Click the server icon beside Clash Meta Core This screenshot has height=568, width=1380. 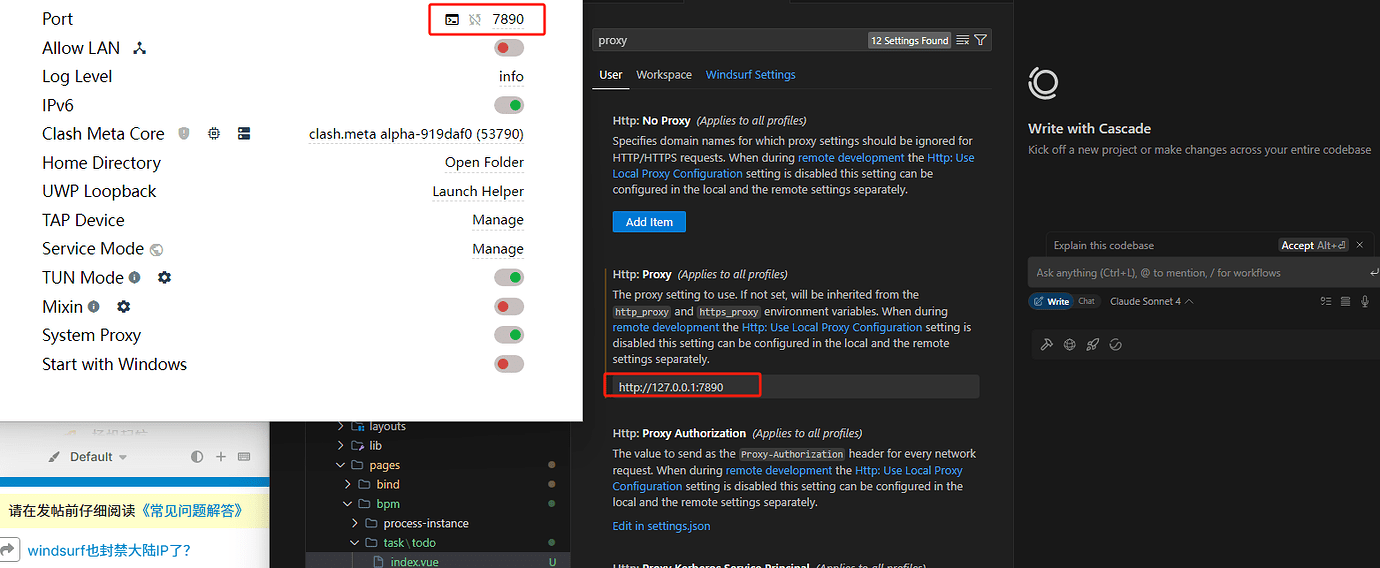244,133
